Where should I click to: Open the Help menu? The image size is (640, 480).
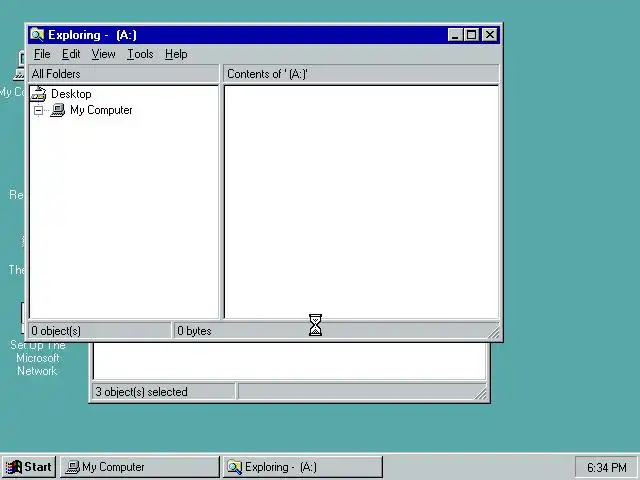click(176, 54)
